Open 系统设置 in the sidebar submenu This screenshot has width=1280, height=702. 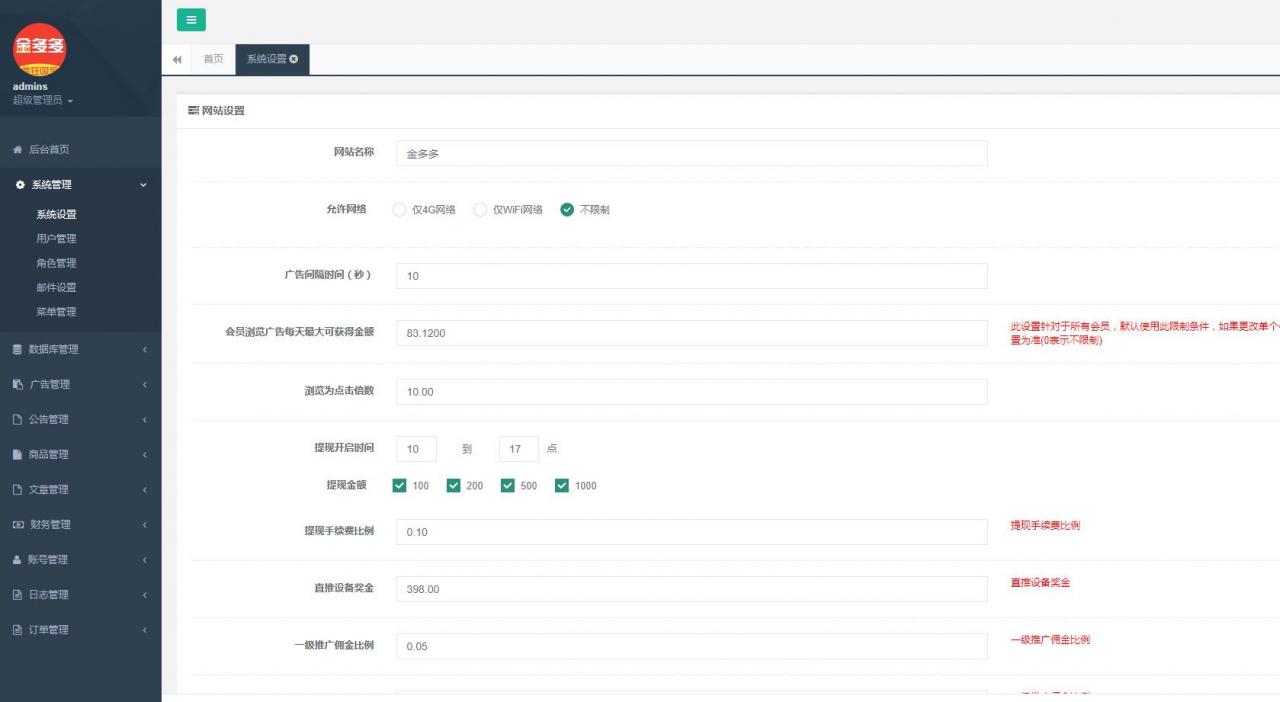pyautogui.click(x=56, y=214)
